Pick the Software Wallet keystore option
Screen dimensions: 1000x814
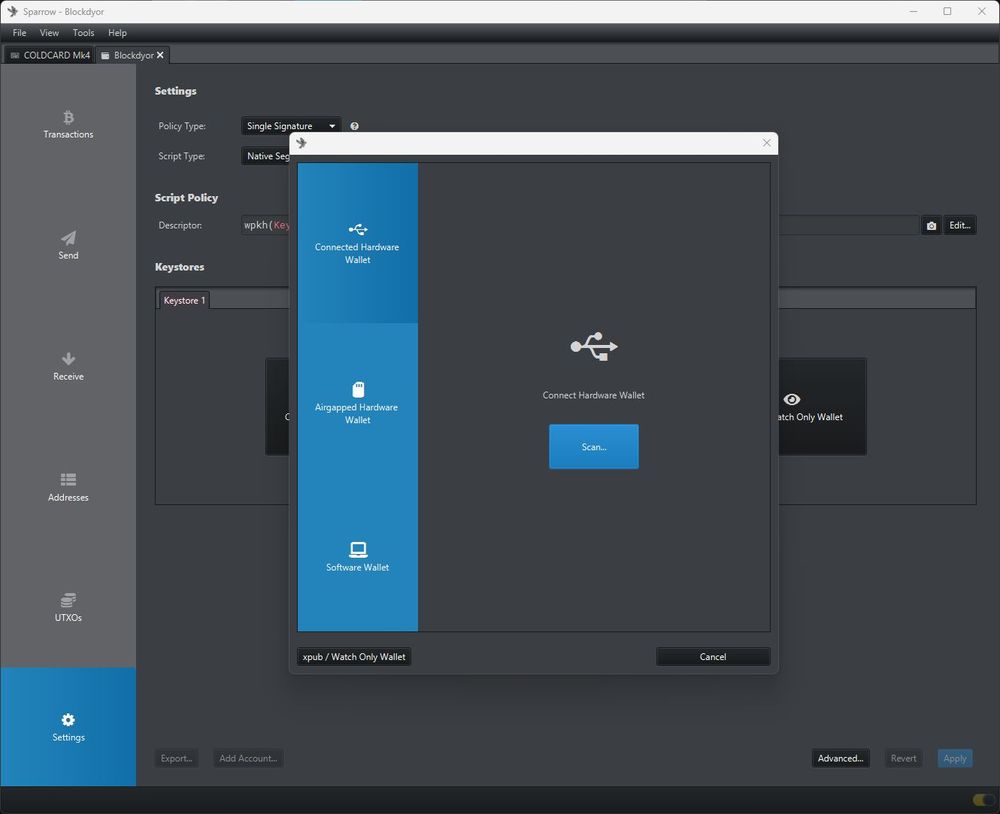pos(357,558)
